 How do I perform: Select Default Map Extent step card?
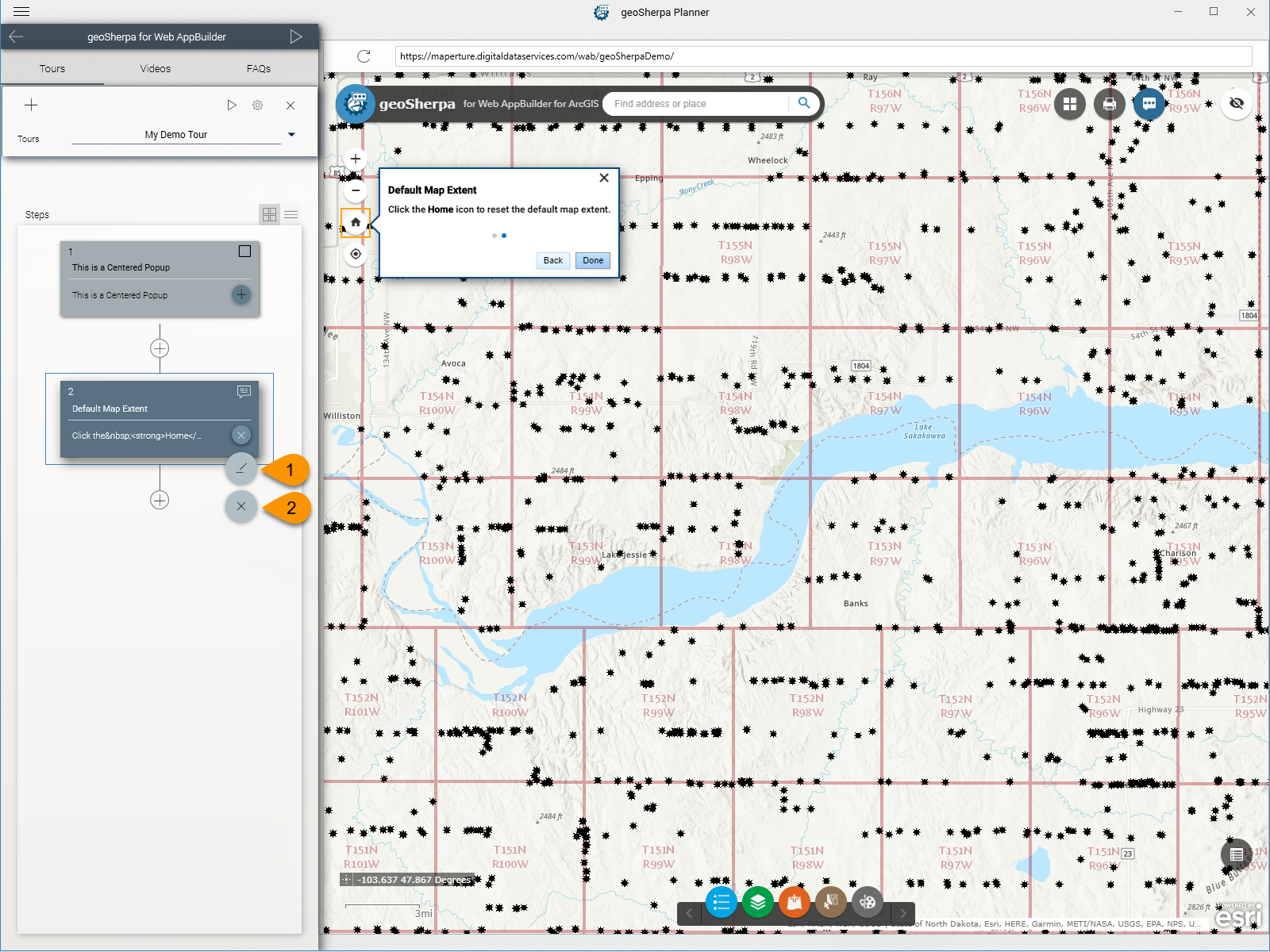click(x=160, y=419)
